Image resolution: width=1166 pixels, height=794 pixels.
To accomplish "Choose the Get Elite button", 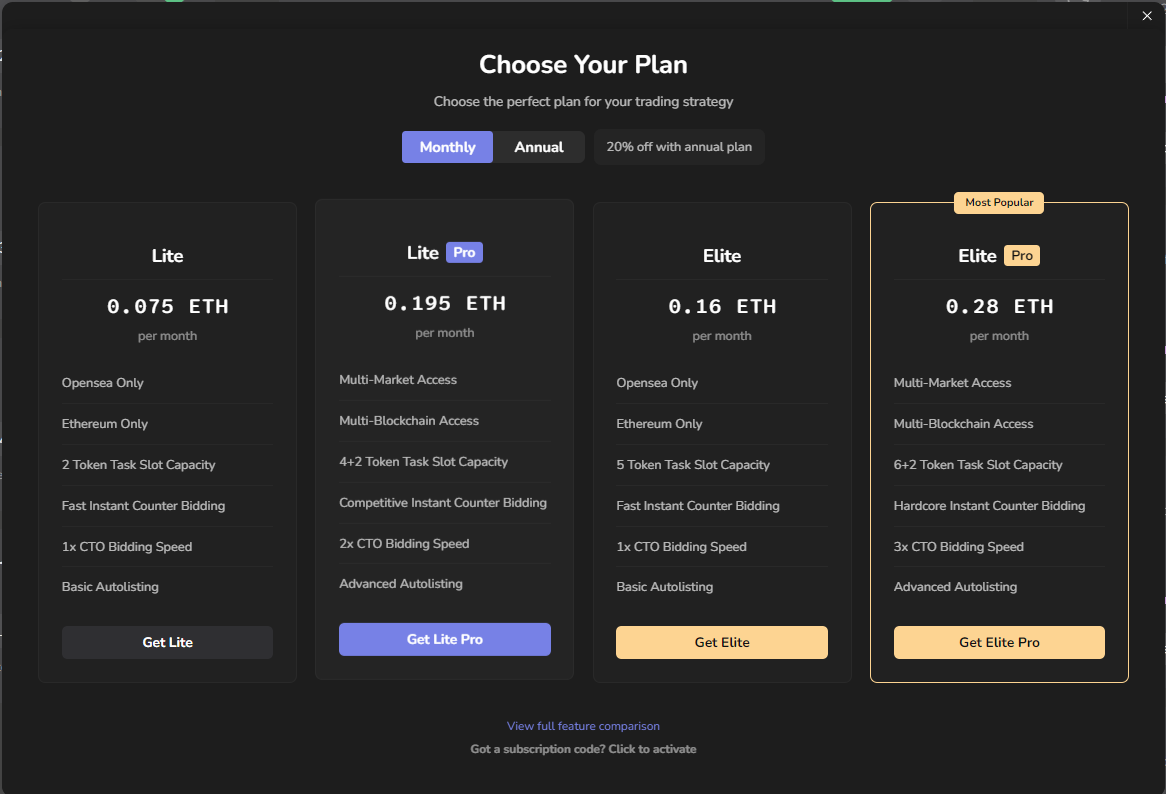I will tap(722, 643).
